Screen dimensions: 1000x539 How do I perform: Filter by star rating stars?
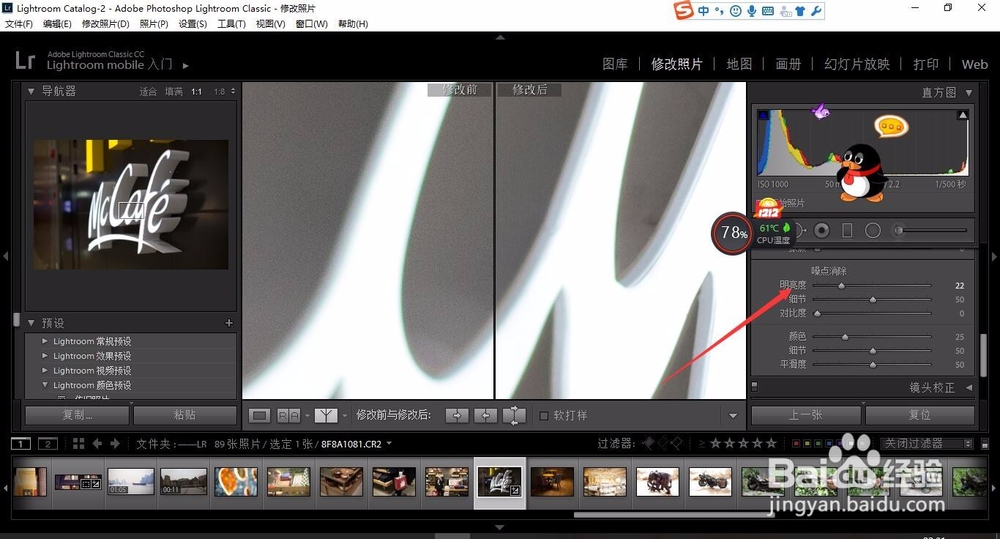click(x=744, y=443)
